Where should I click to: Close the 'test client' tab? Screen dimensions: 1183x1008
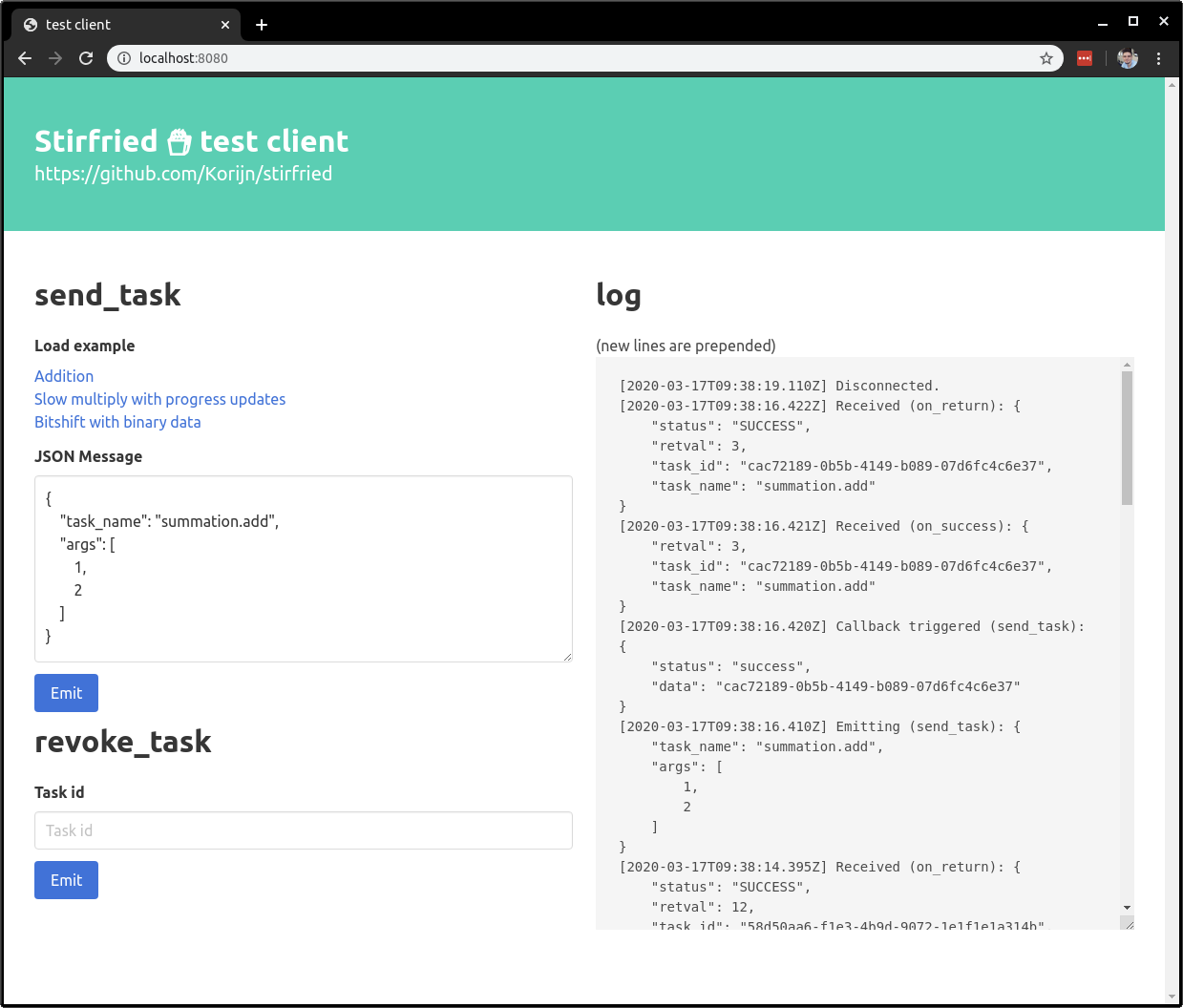(x=225, y=25)
